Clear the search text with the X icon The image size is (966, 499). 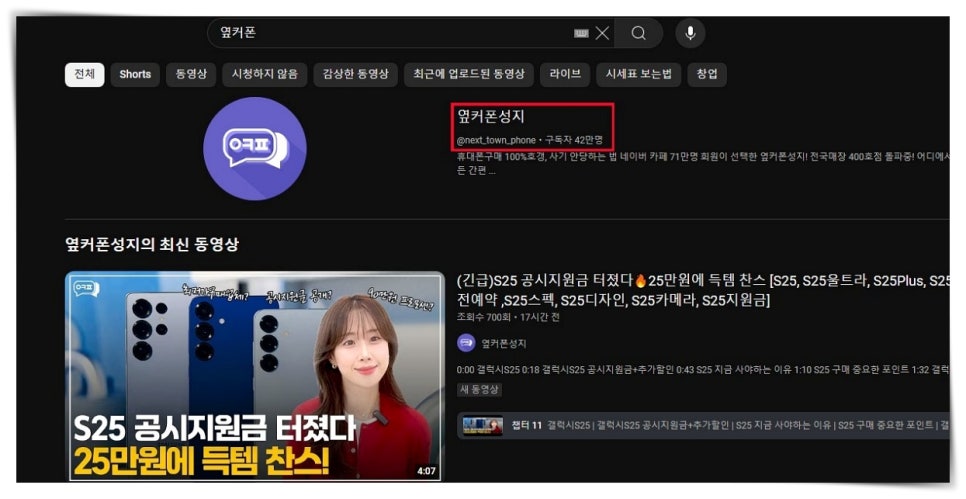point(603,33)
